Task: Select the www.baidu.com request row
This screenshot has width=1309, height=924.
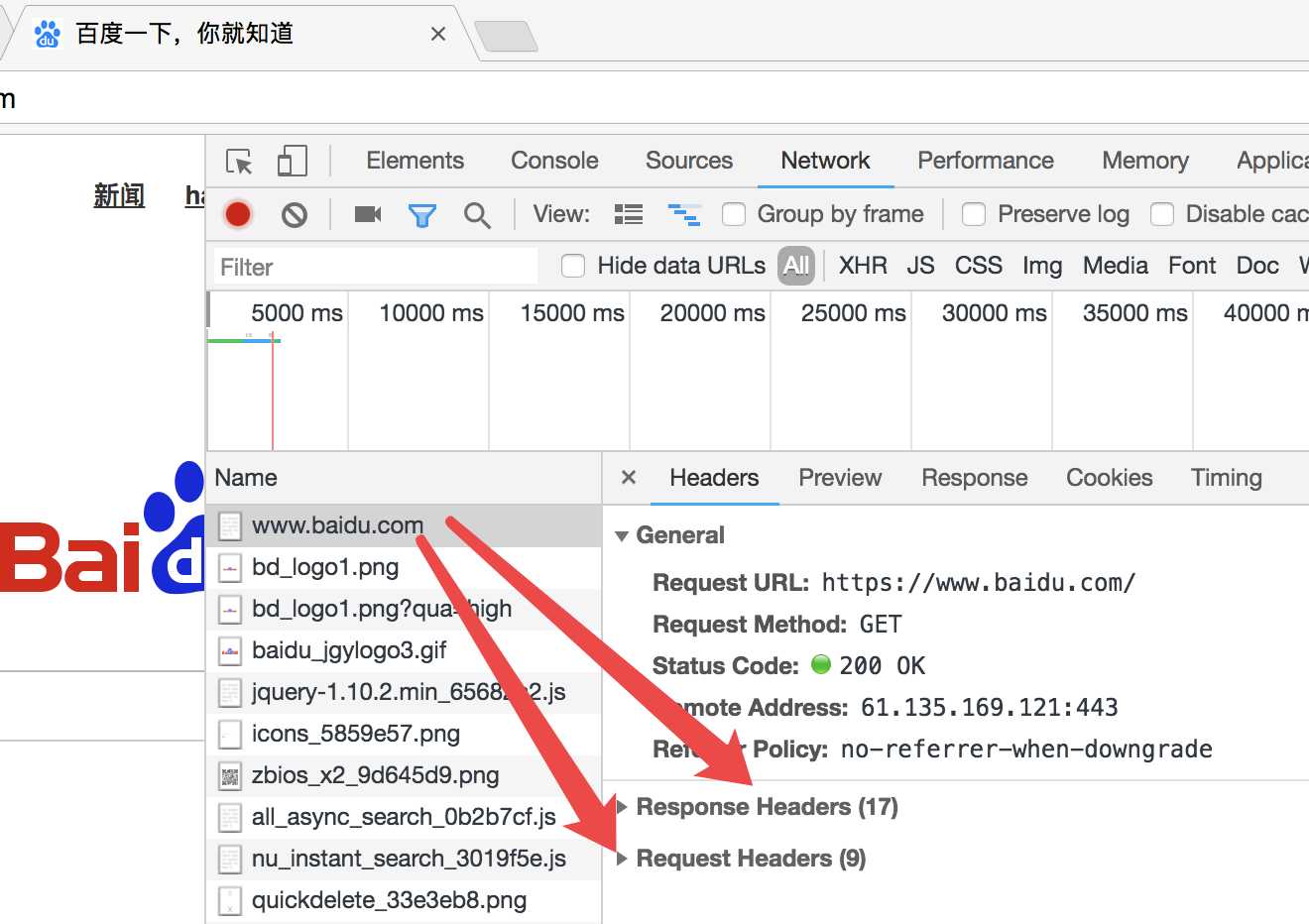Action: point(404,525)
